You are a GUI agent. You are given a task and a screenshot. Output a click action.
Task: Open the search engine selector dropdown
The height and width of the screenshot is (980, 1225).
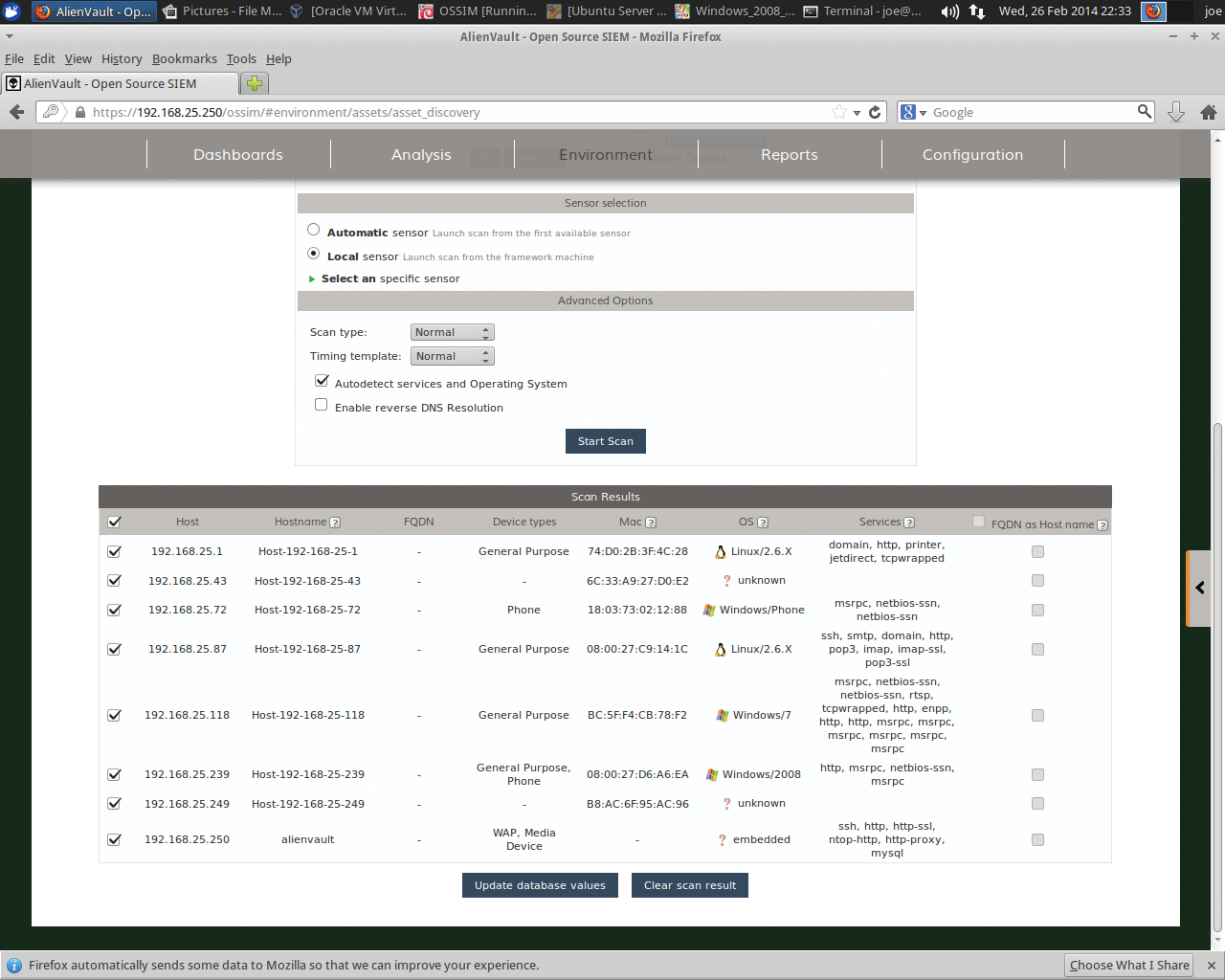pyautogui.click(x=914, y=112)
